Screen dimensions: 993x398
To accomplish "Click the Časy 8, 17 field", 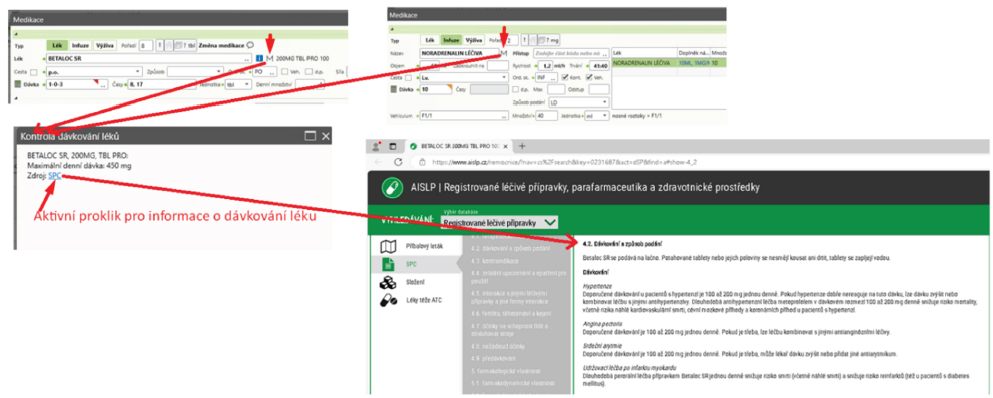I will (161, 84).
